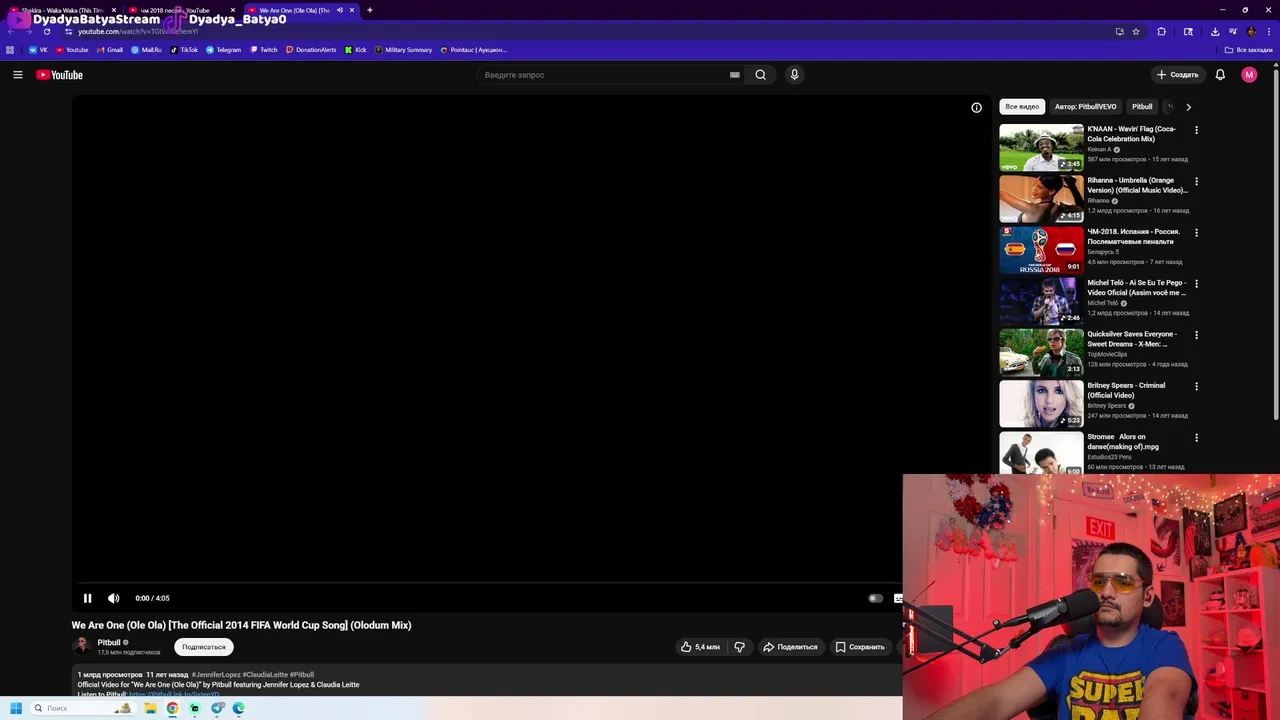Reload the page with the refresh icon
This screenshot has height=720, width=1280.
(46, 31)
